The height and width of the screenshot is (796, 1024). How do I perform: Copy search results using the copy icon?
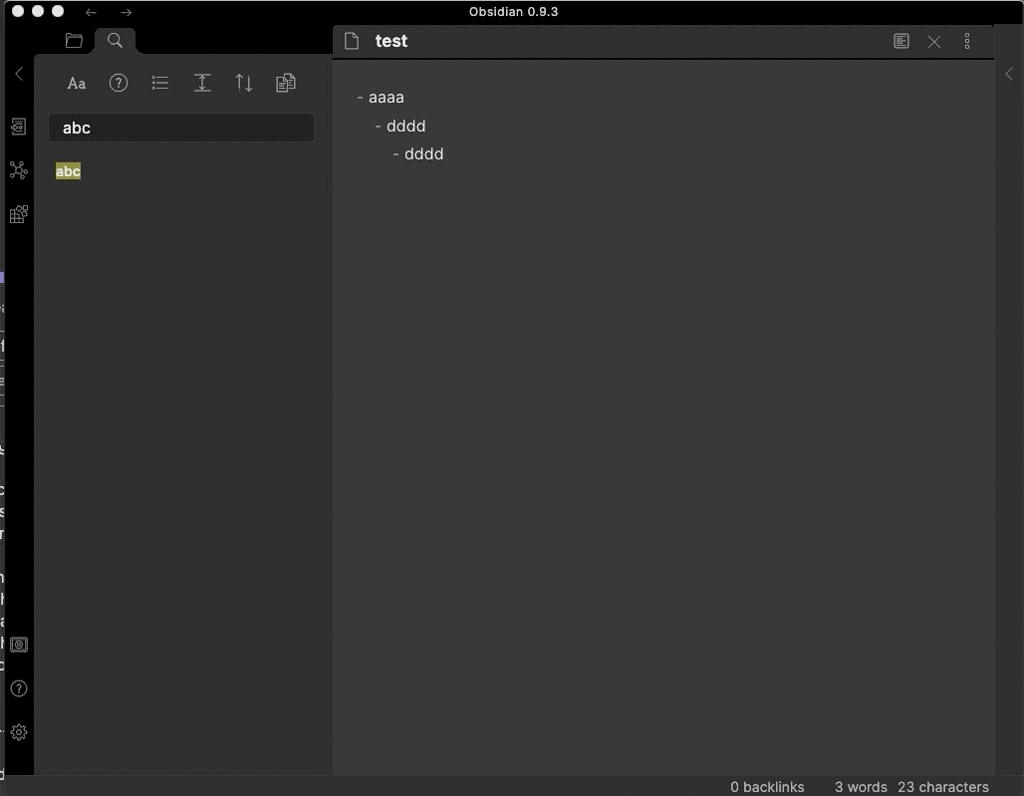pyautogui.click(x=286, y=83)
